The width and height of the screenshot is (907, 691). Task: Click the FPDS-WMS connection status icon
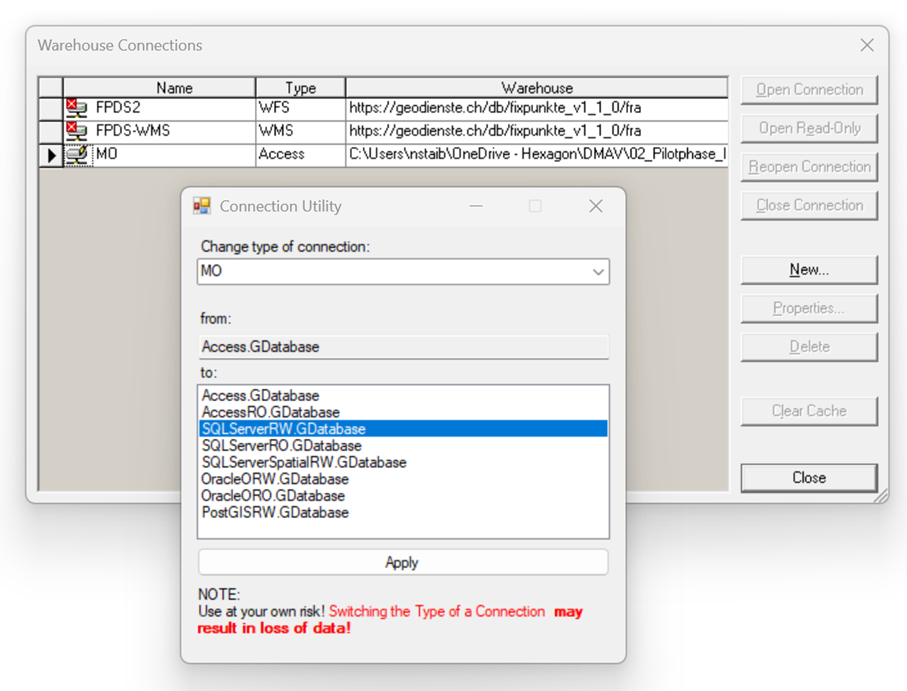pyautogui.click(x=77, y=131)
